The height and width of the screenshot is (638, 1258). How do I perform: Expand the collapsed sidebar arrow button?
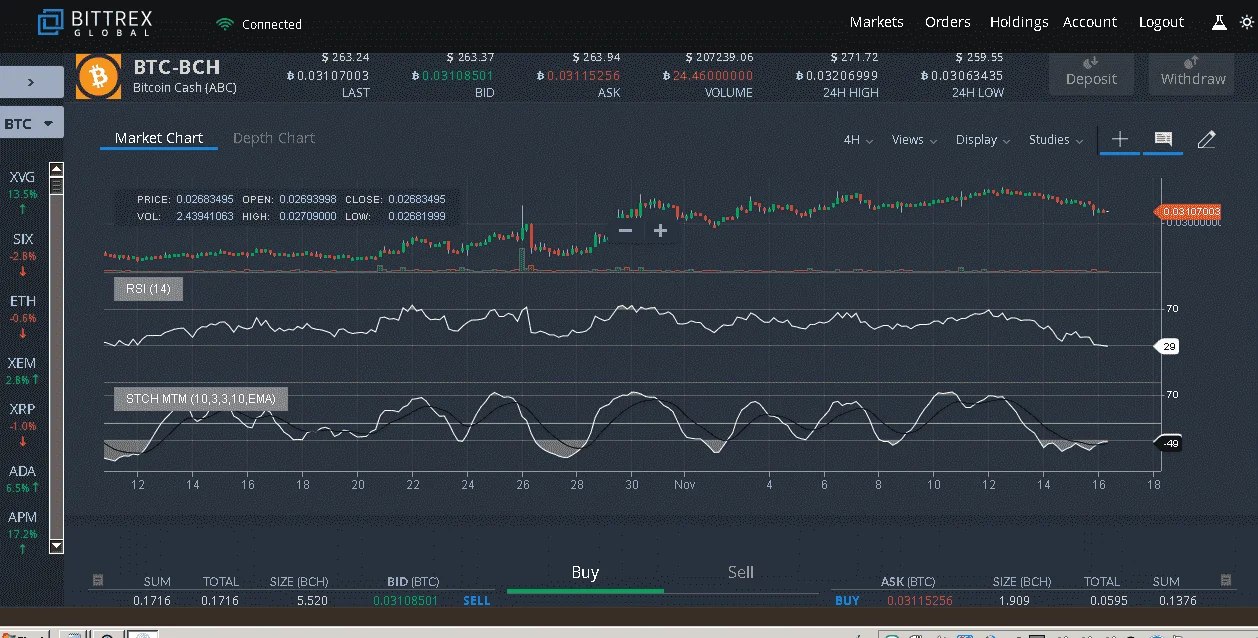[x=32, y=82]
